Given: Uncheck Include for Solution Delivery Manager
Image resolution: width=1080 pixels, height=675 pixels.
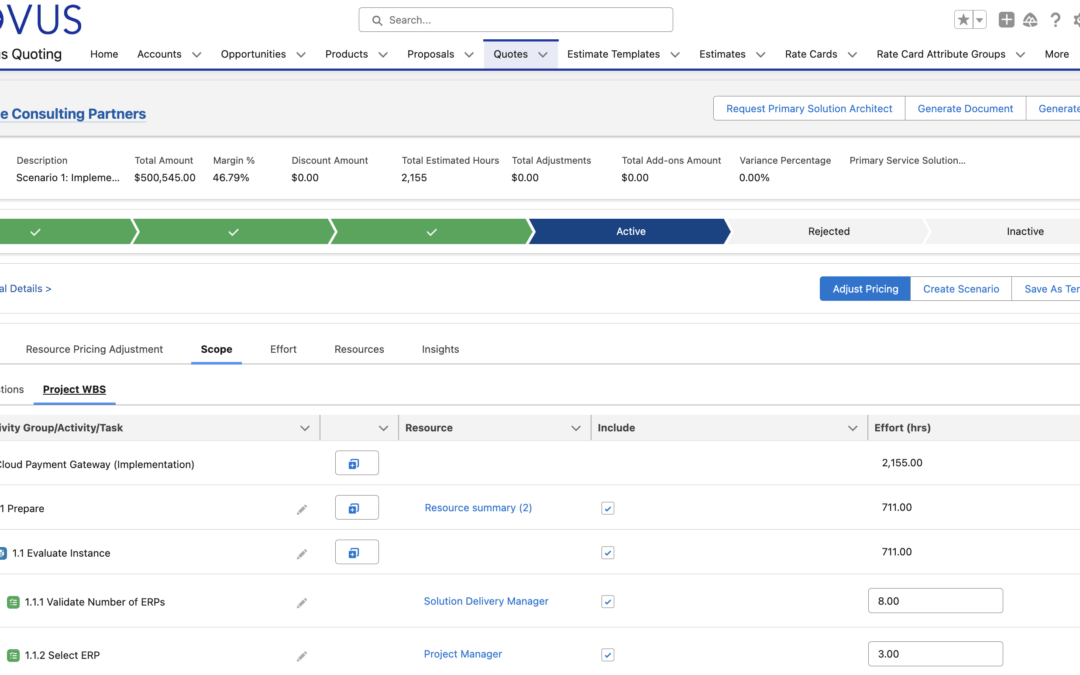Looking at the screenshot, I should pos(607,601).
